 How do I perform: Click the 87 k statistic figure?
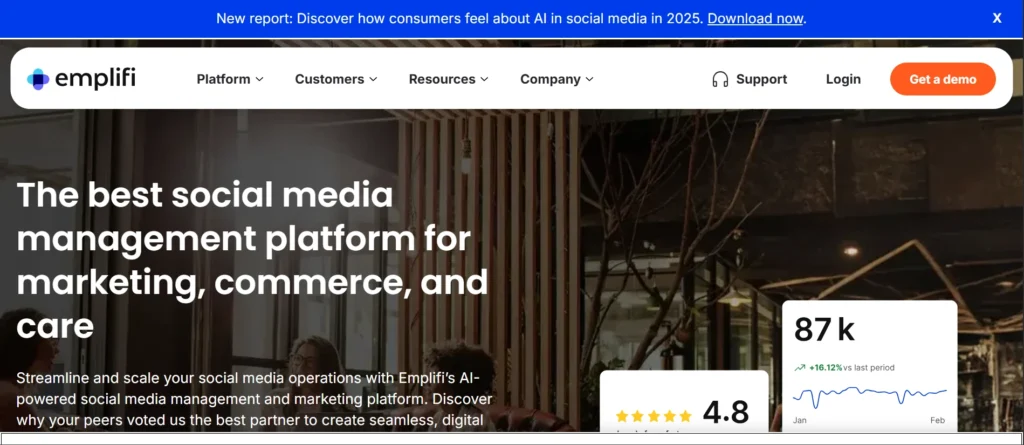click(x=824, y=329)
